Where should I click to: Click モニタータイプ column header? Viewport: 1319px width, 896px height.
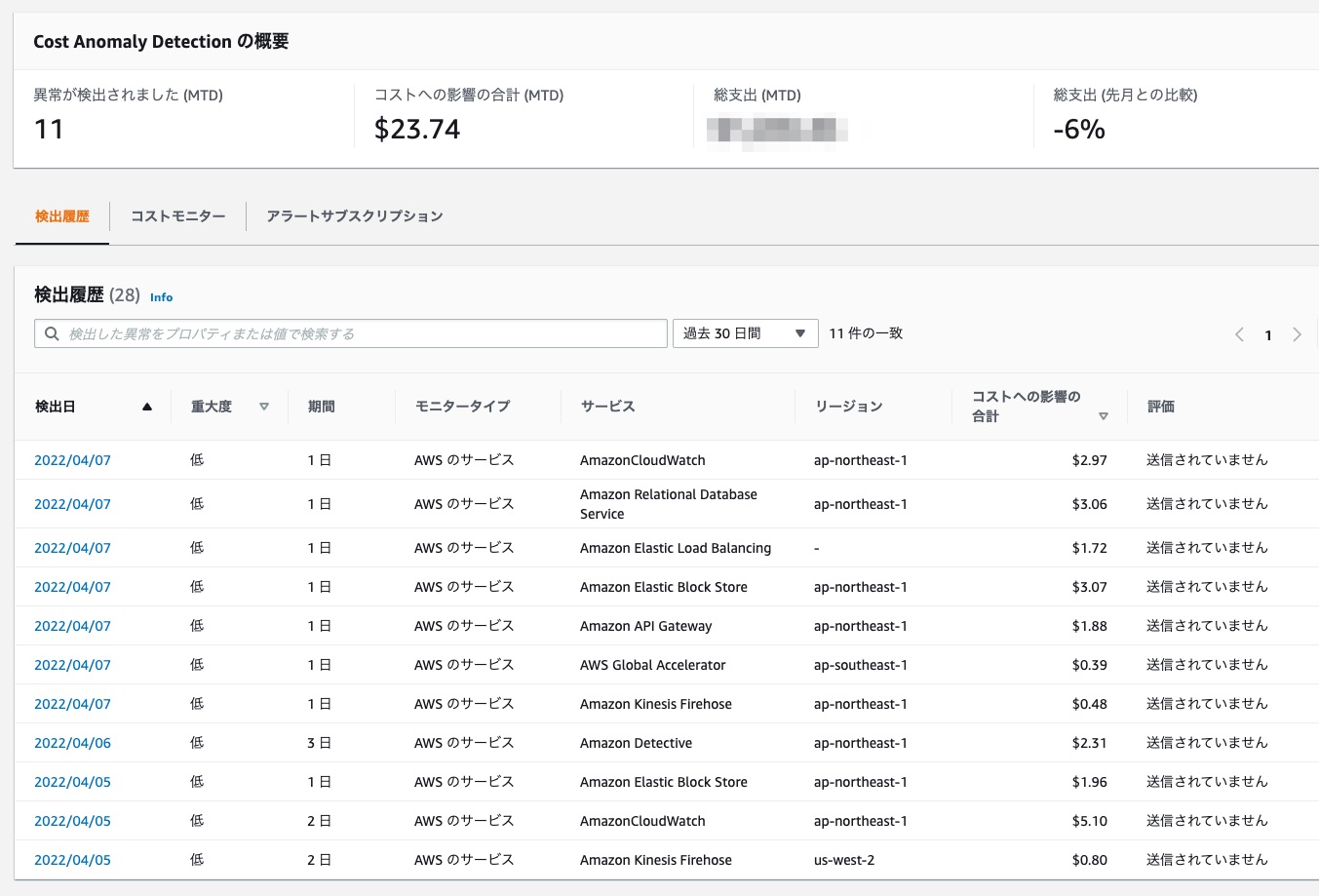coord(462,407)
